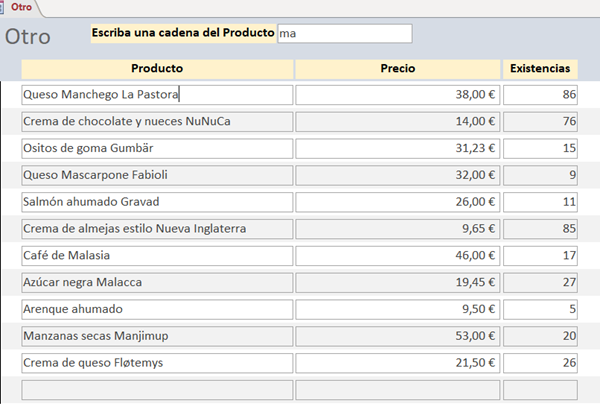Click the empty new-record Producto field
600x418 pixels.
pos(157,389)
